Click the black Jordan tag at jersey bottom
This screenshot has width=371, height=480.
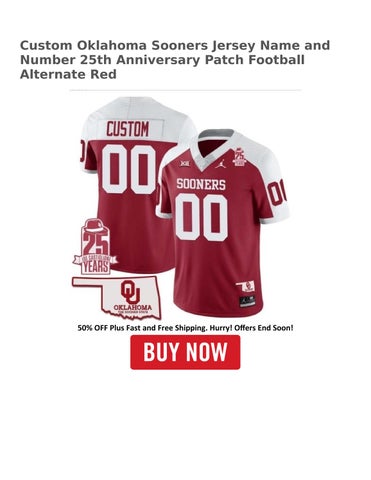(247, 300)
